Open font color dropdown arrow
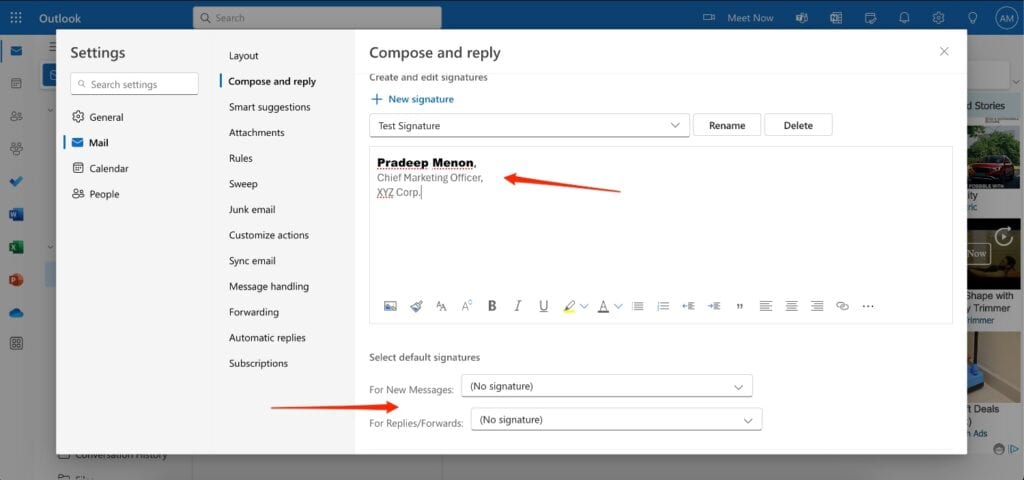Screen dimensions: 1024x480 [x=618, y=306]
